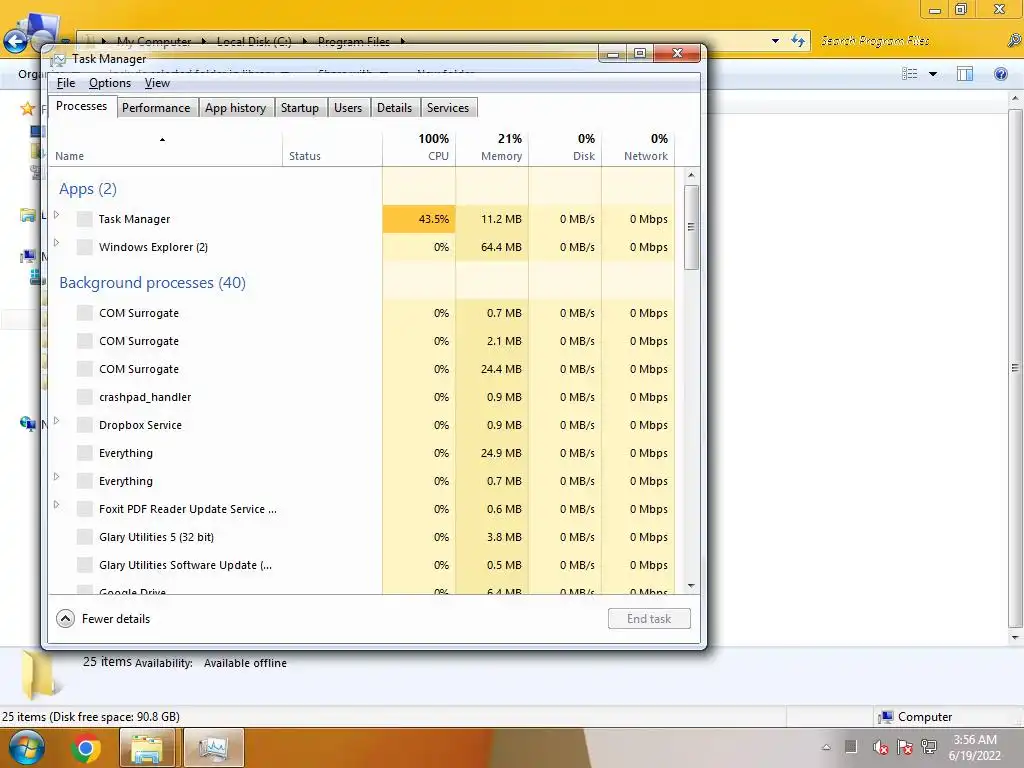Open Explorer address bar history dropdown

(775, 41)
